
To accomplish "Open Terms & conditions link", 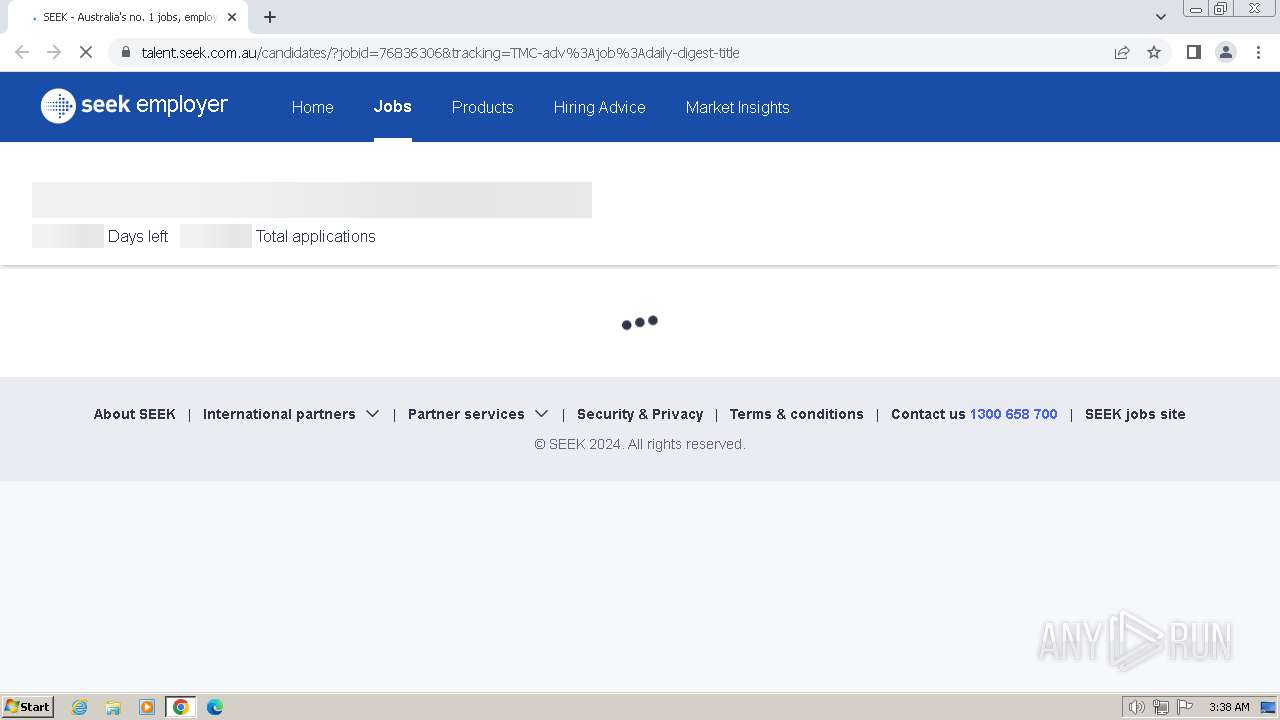I will point(796,414).
